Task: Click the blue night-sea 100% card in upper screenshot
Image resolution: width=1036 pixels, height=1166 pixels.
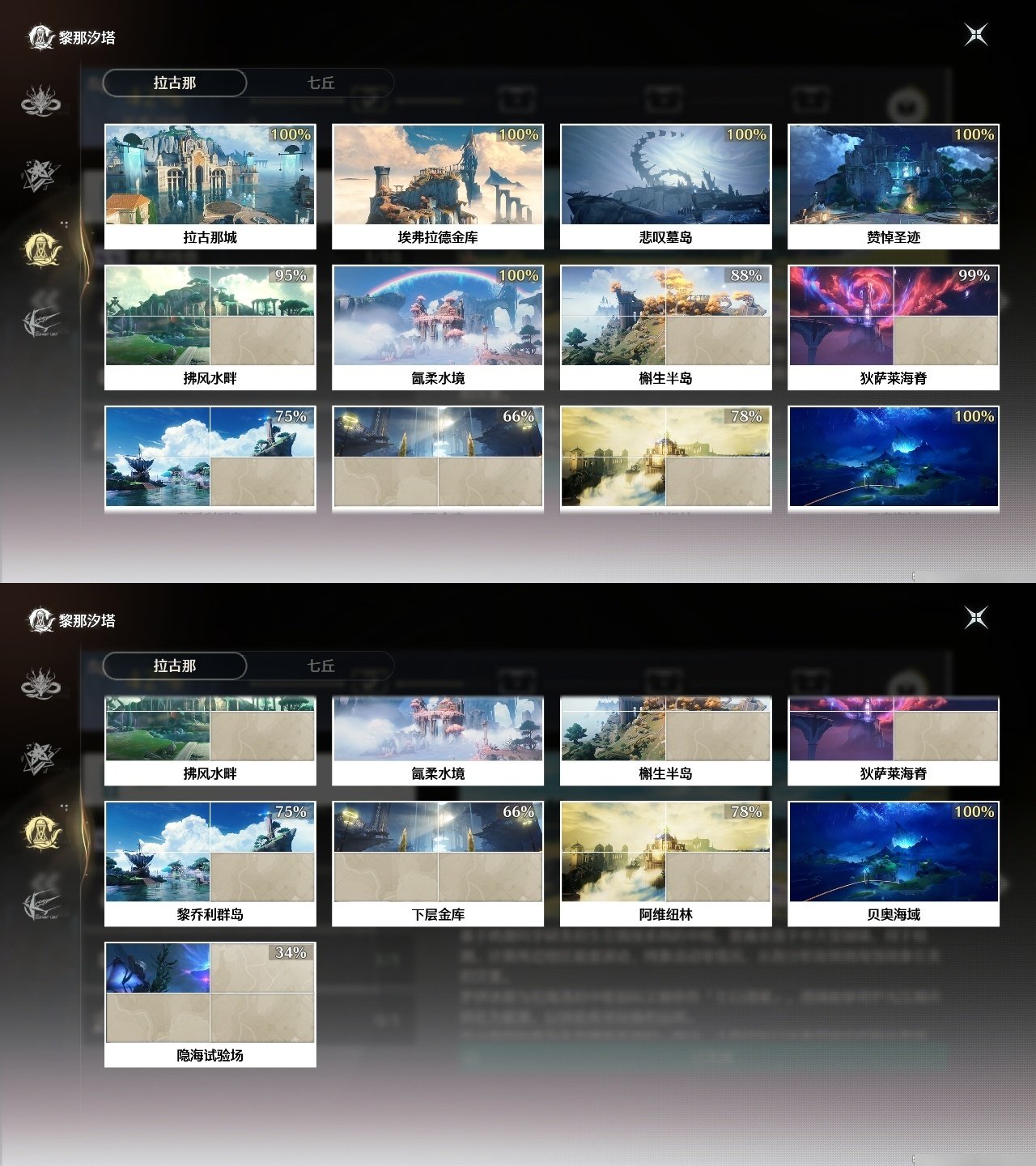Action: tap(894, 459)
